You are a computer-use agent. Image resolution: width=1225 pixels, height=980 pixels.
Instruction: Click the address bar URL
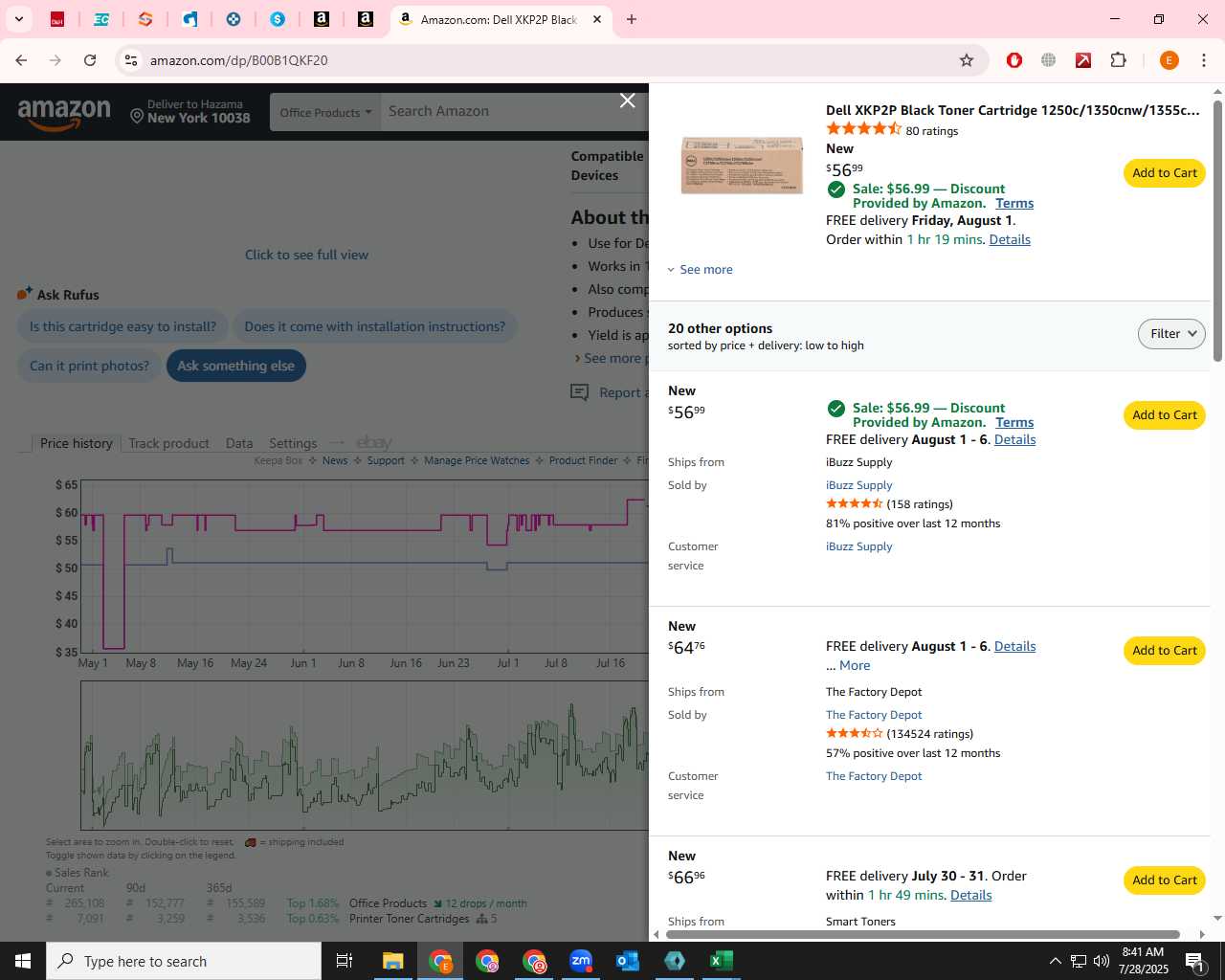pyautogui.click(x=238, y=60)
